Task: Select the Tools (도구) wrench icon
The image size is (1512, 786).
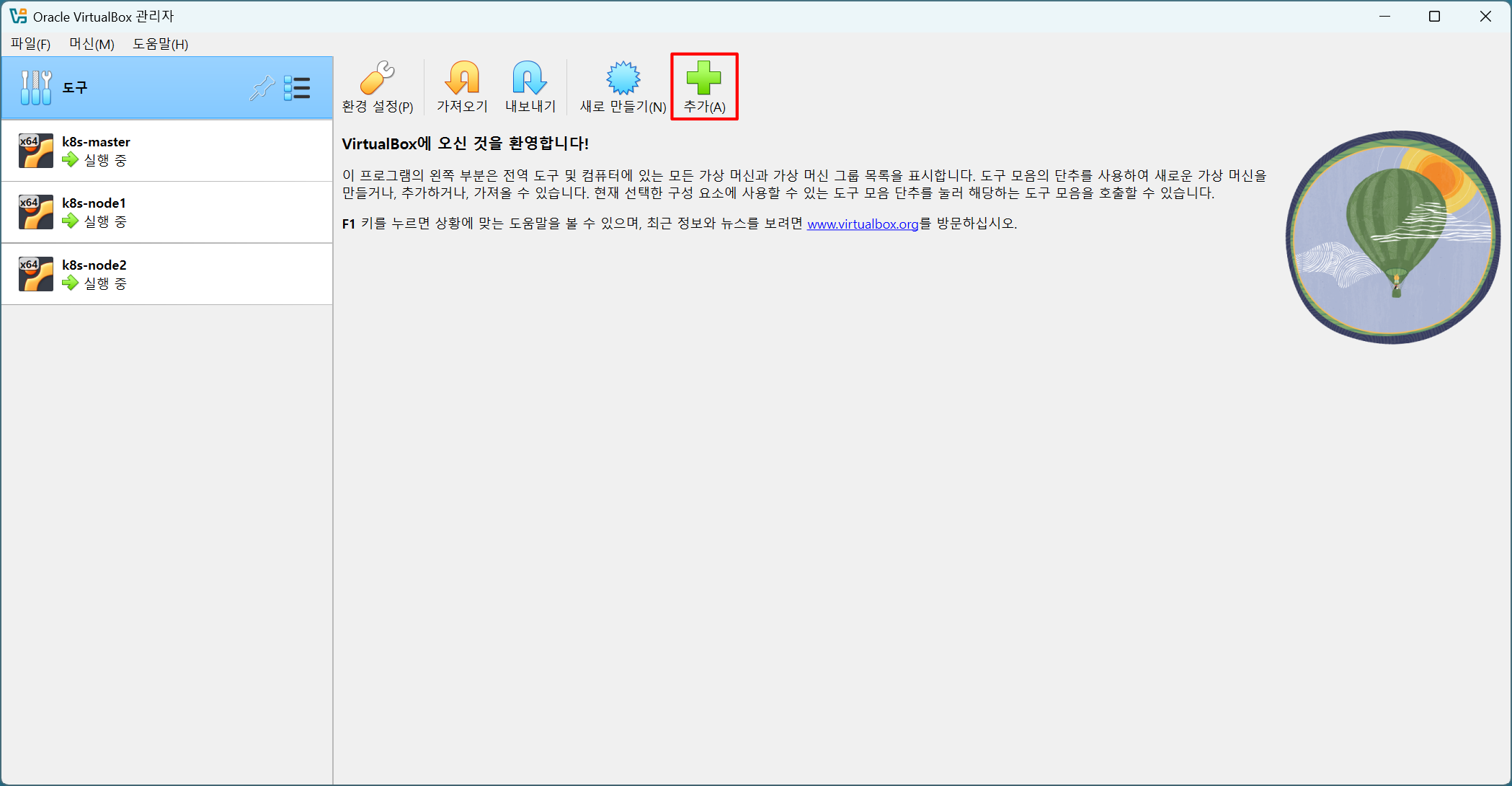Action: [36, 88]
